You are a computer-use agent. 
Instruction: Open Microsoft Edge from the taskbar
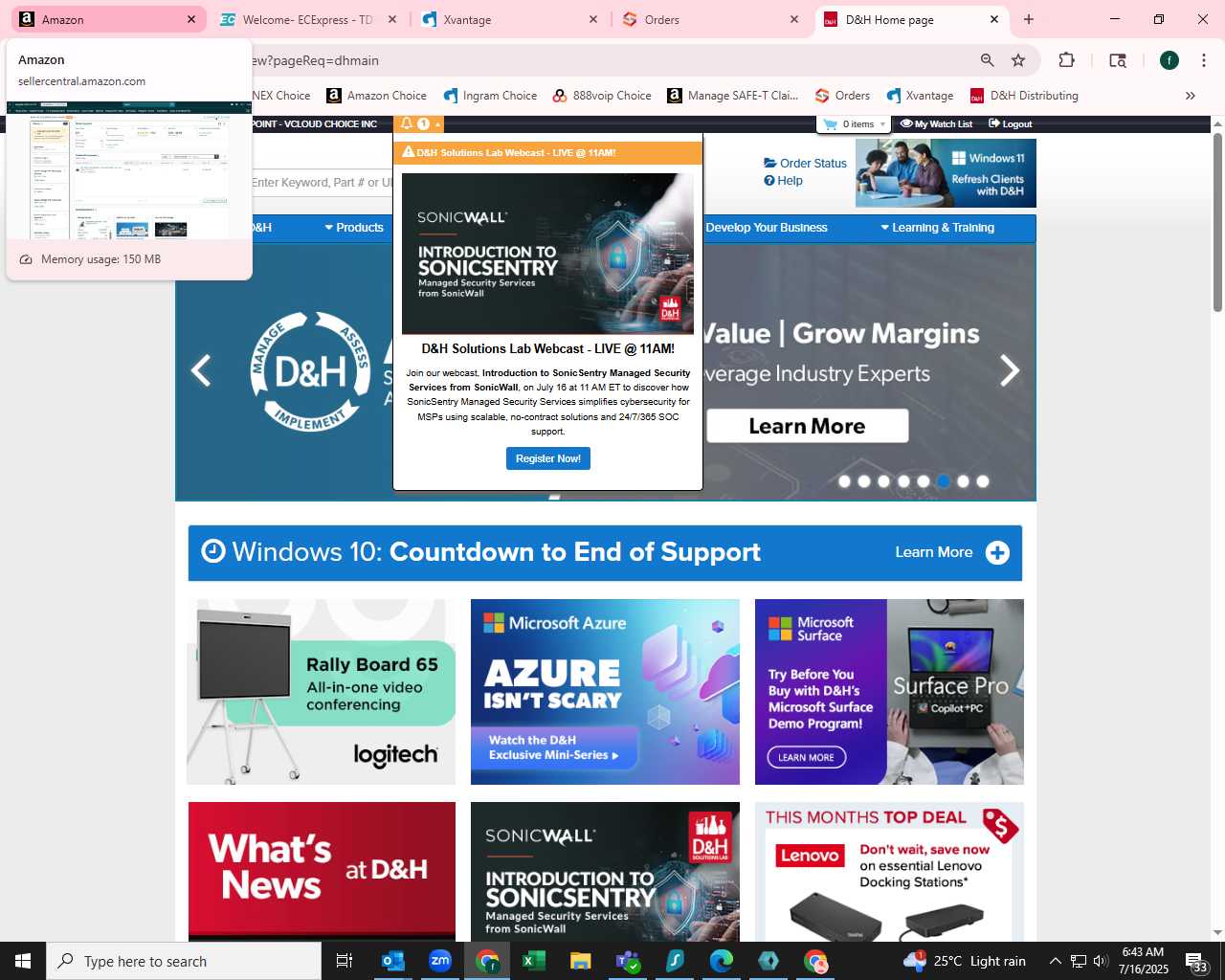(x=722, y=961)
